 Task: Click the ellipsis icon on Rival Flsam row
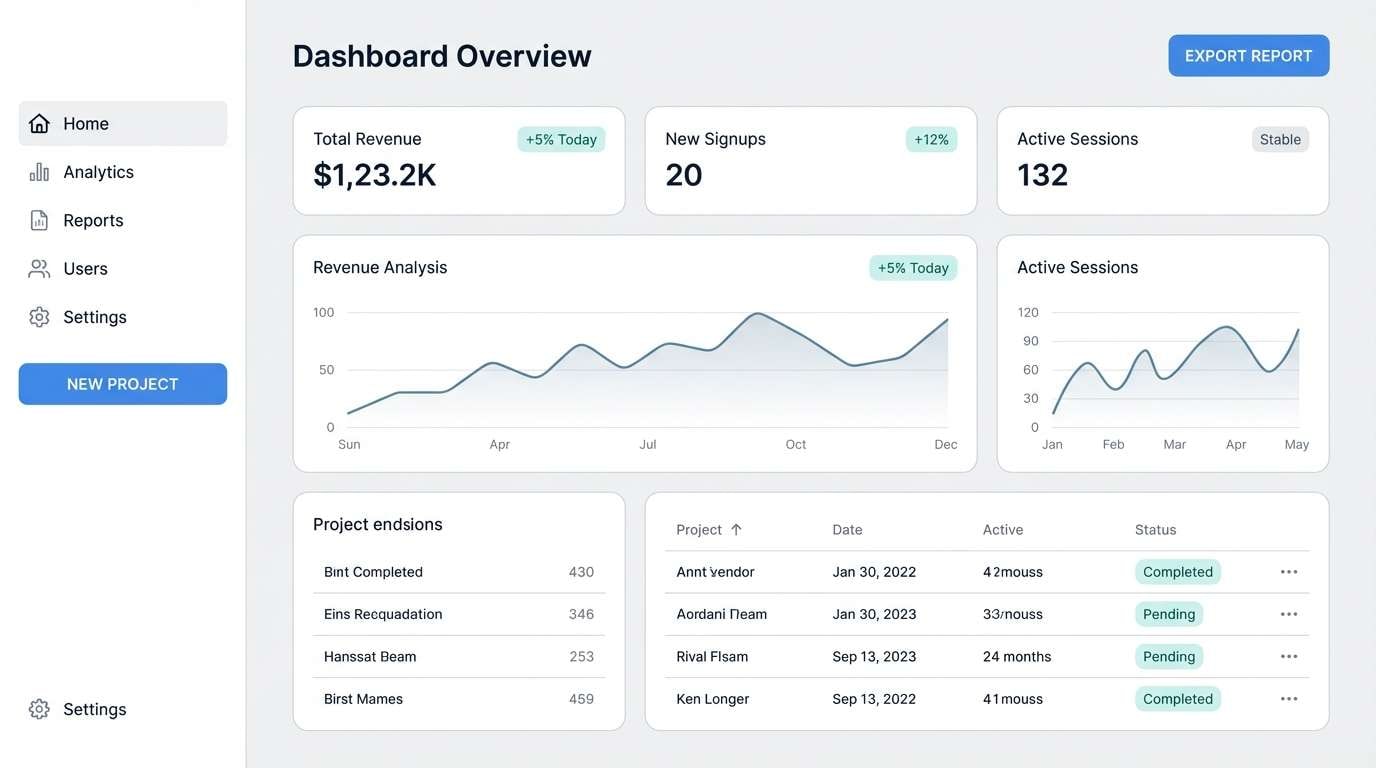[x=1288, y=656]
